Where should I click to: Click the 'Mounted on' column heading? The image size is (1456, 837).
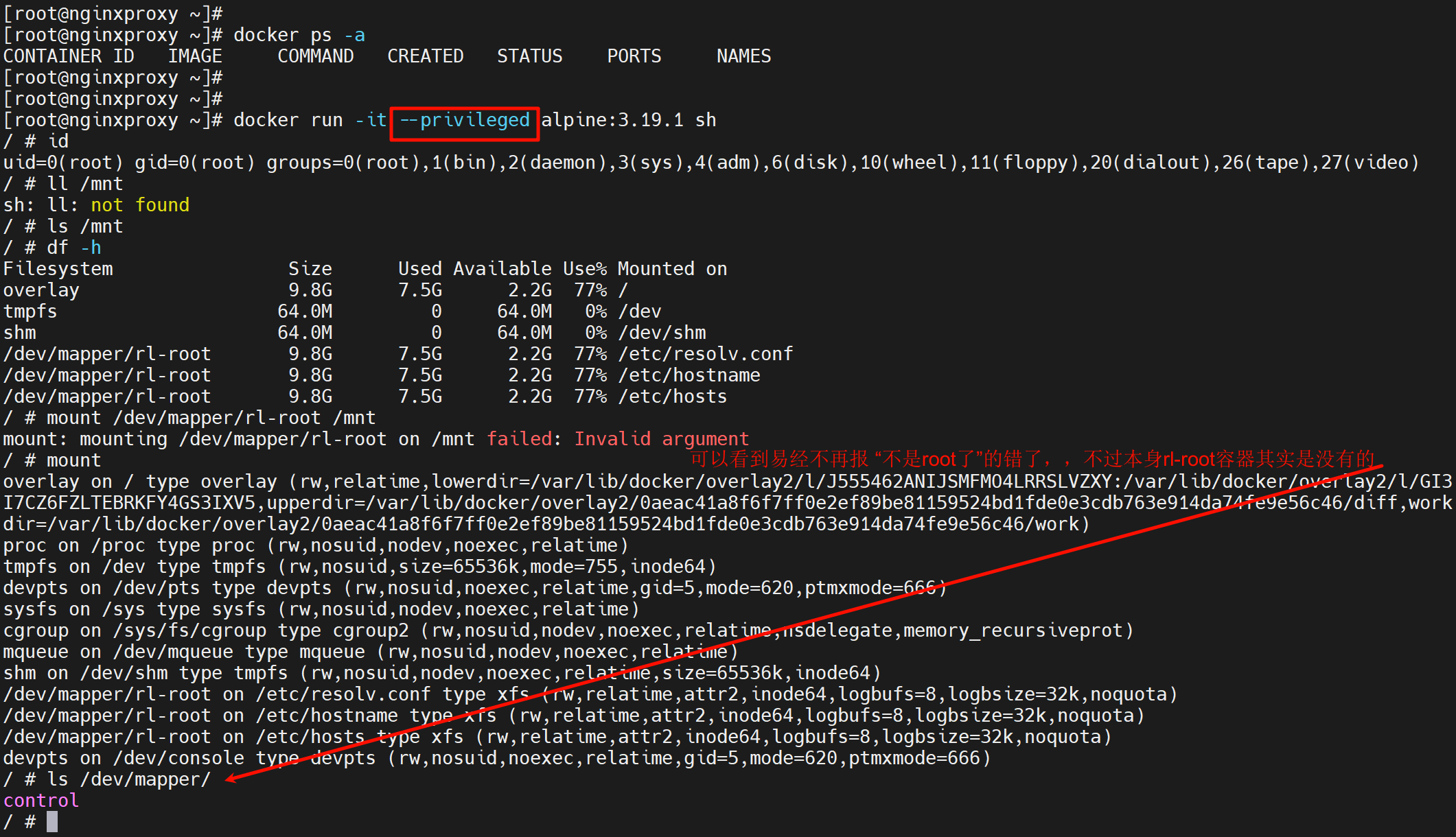(672, 269)
